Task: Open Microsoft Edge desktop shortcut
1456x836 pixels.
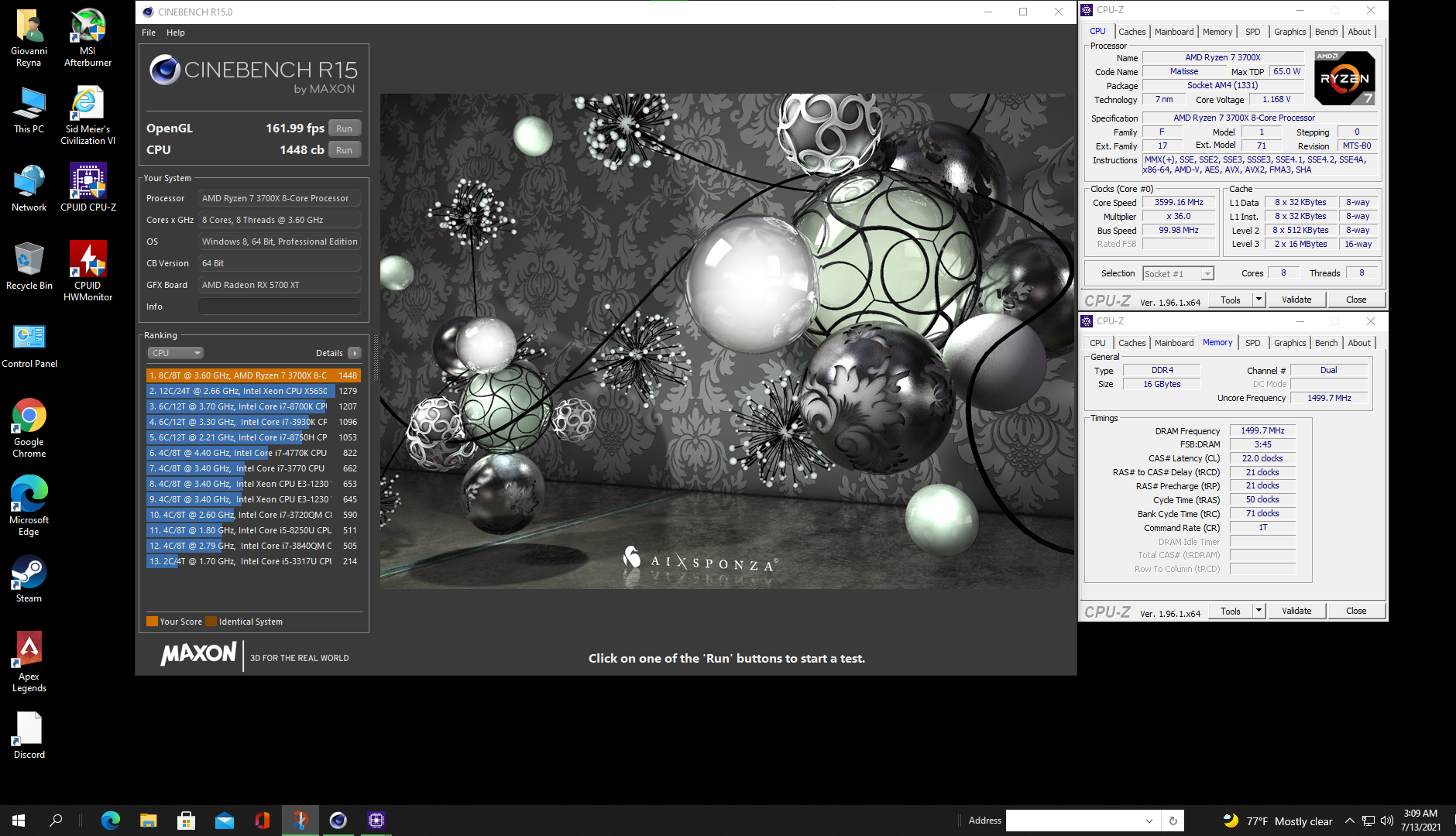Action: point(29,506)
